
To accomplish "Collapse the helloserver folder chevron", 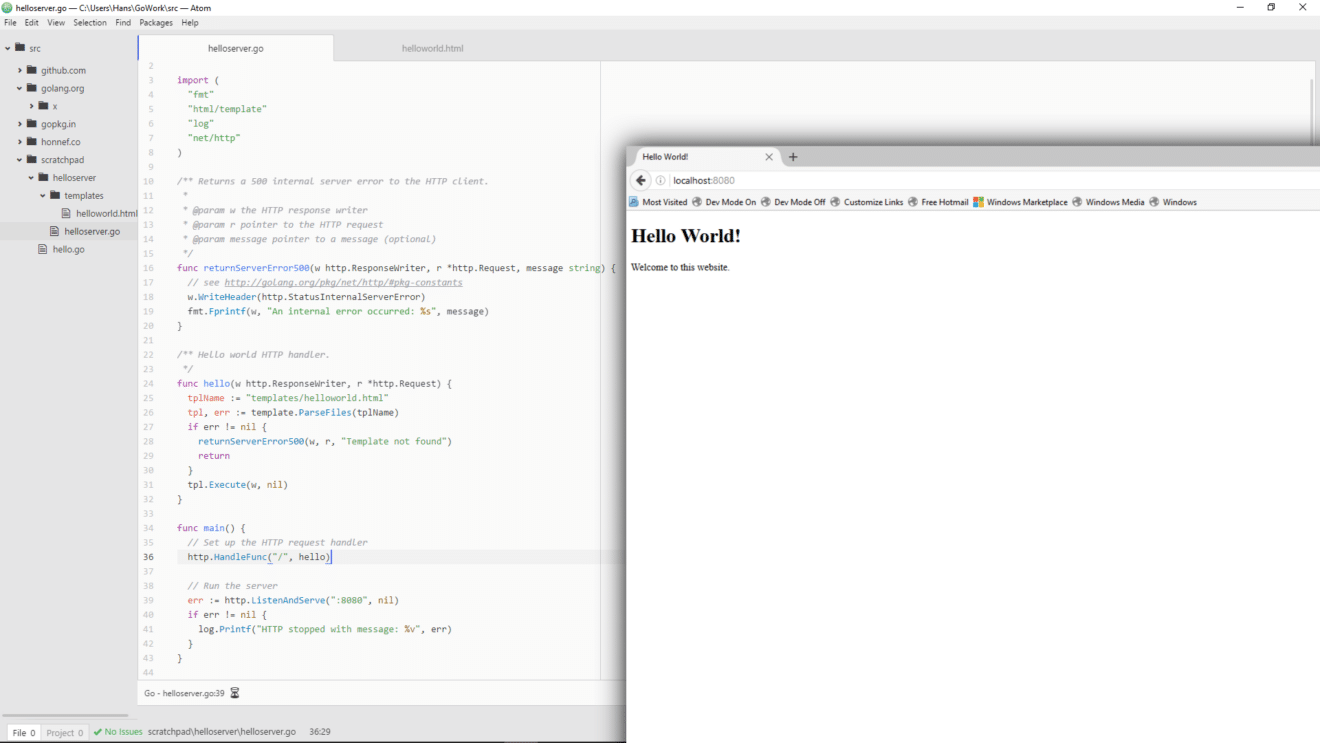I will (x=31, y=178).
